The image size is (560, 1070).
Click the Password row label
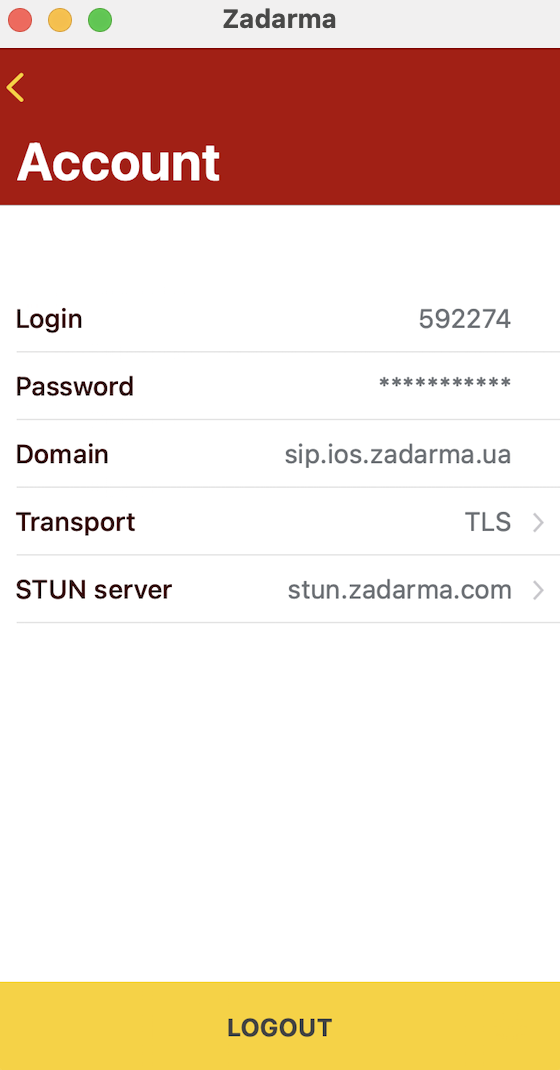(x=74, y=386)
